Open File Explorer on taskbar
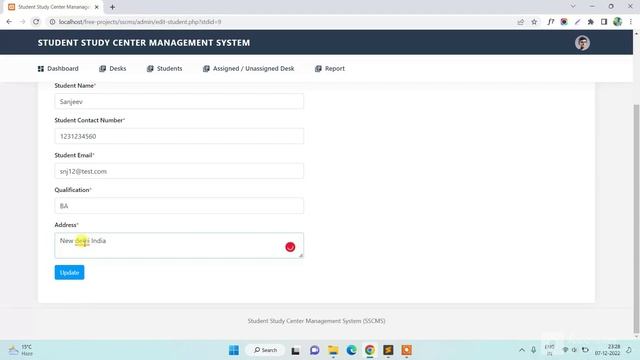The image size is (640, 360). pyautogui.click(x=333, y=350)
